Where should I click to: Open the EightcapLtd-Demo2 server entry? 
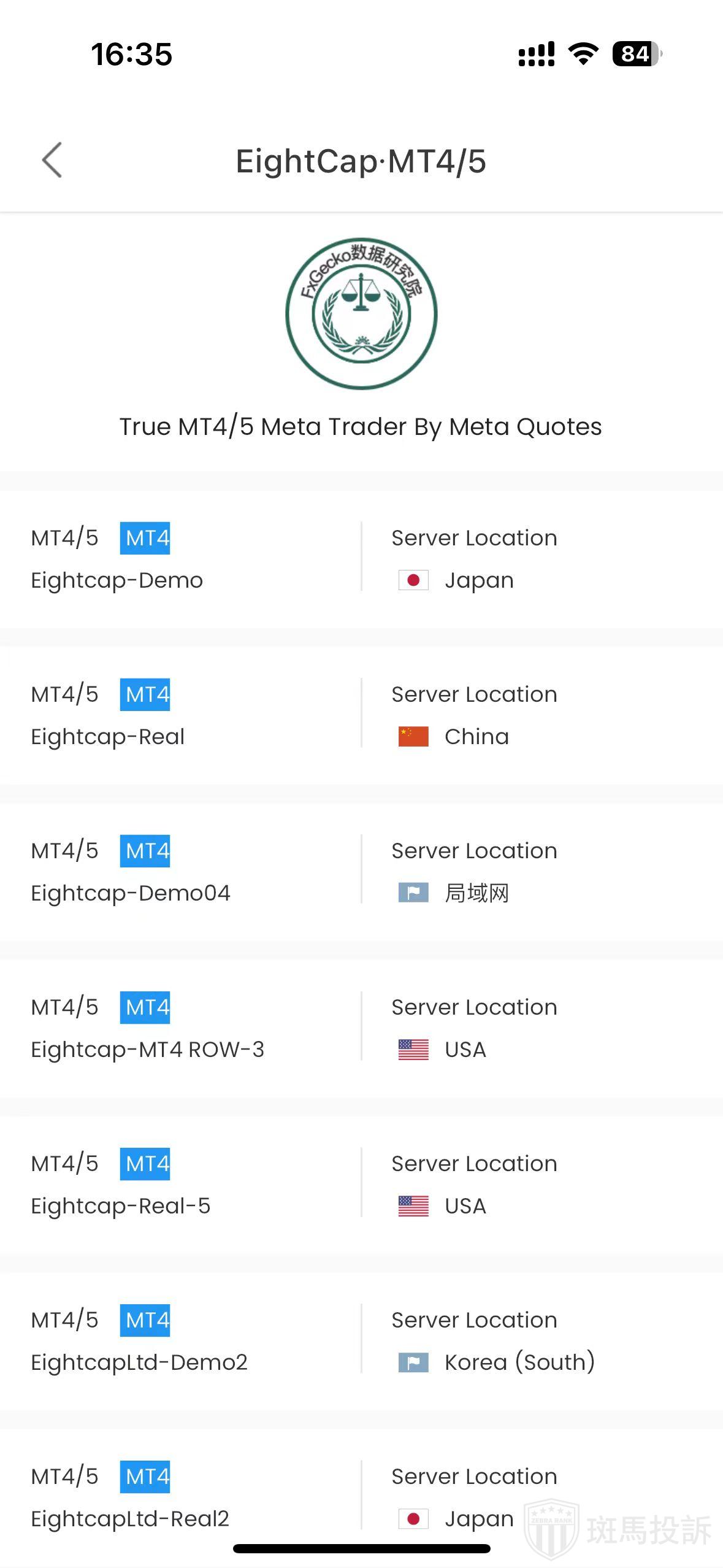click(x=139, y=1362)
